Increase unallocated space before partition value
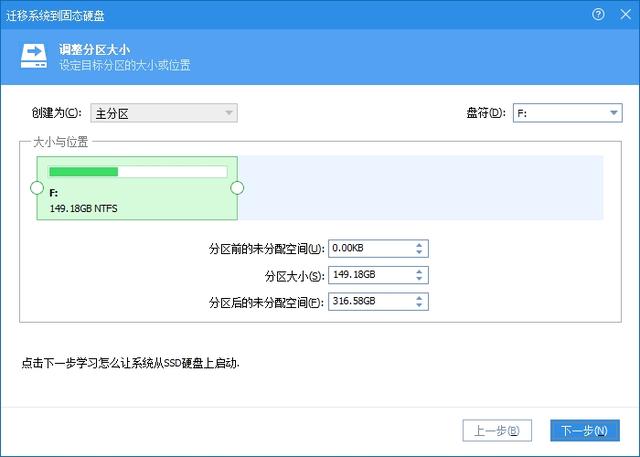 click(419, 245)
